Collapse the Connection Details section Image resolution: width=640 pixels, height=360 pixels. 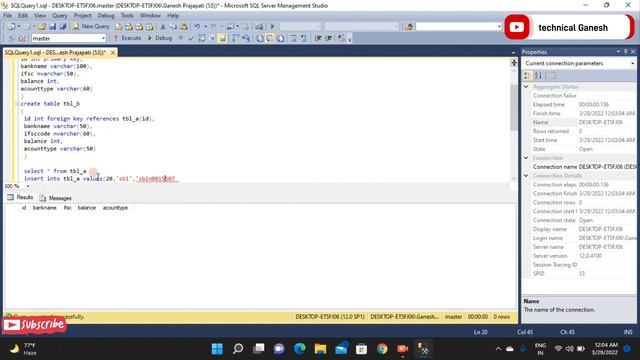[x=526, y=176]
